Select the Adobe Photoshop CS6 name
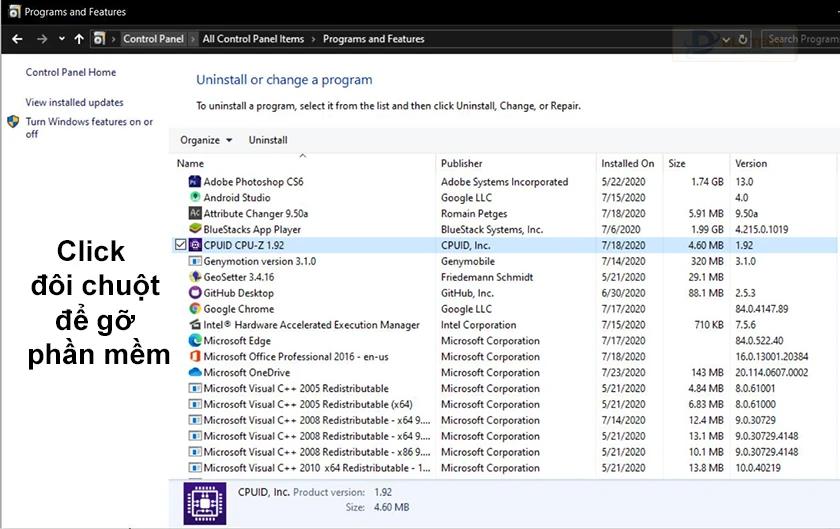 tap(253, 182)
